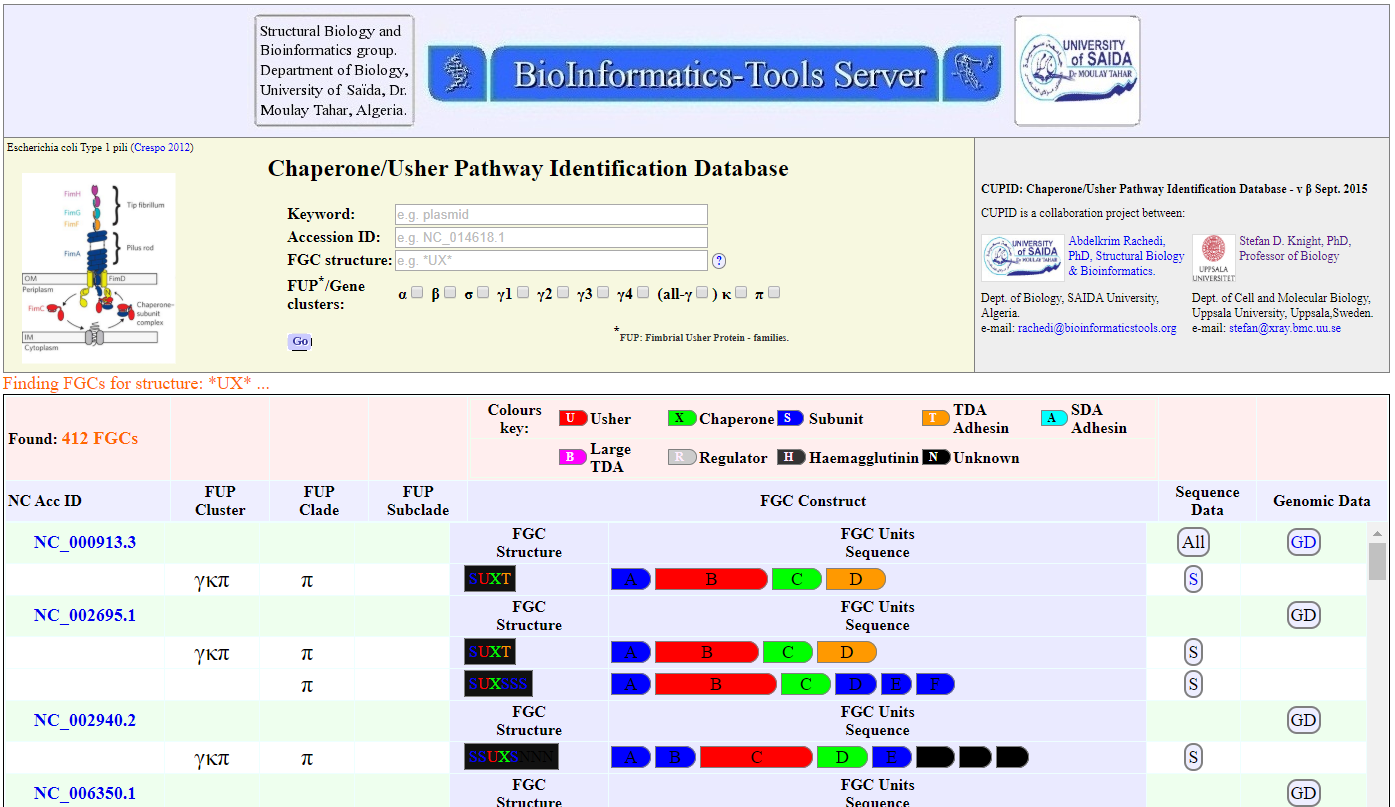This screenshot has width=1395, height=807.
Task: Click the orange TDA Adhesin key badge
Action: pyautogui.click(x=936, y=419)
